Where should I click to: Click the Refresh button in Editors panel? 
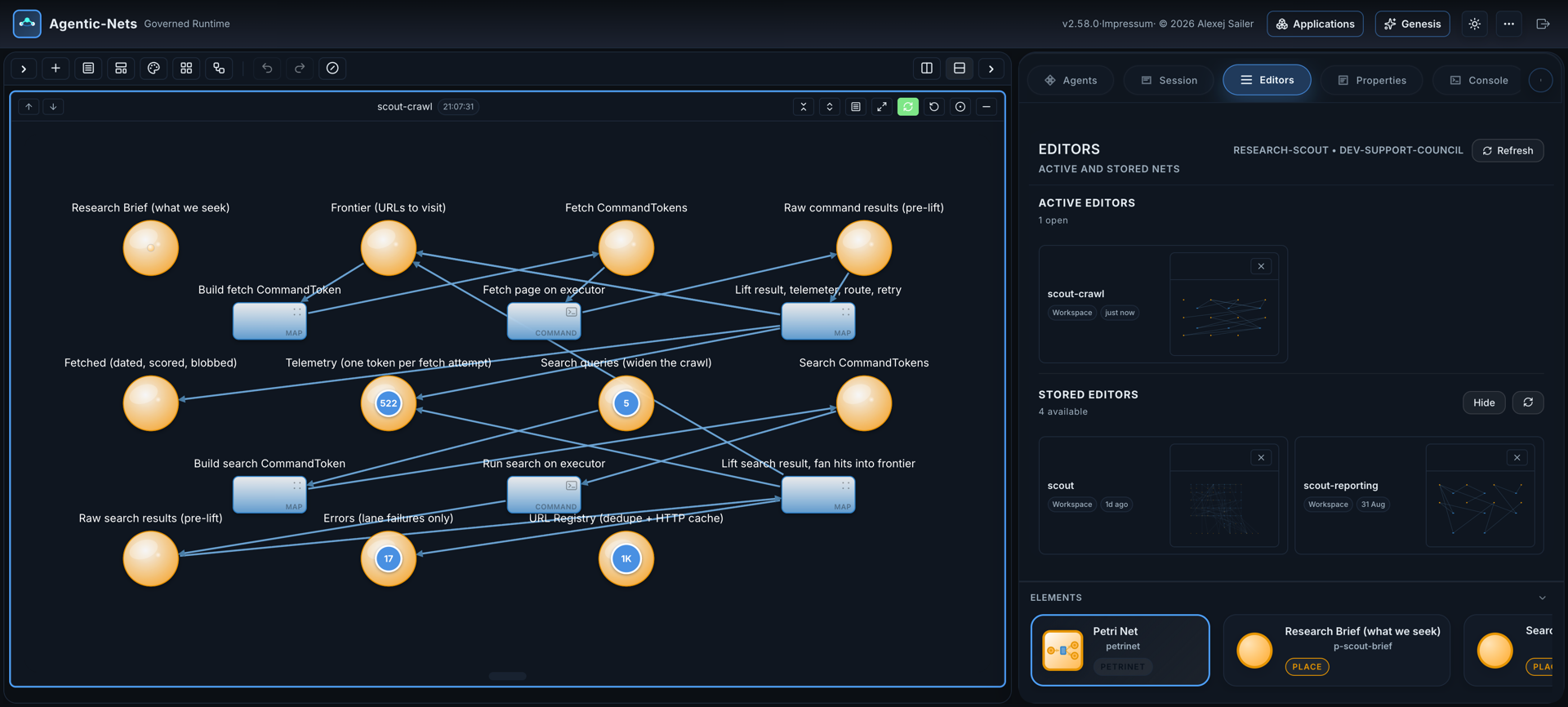[1508, 151]
